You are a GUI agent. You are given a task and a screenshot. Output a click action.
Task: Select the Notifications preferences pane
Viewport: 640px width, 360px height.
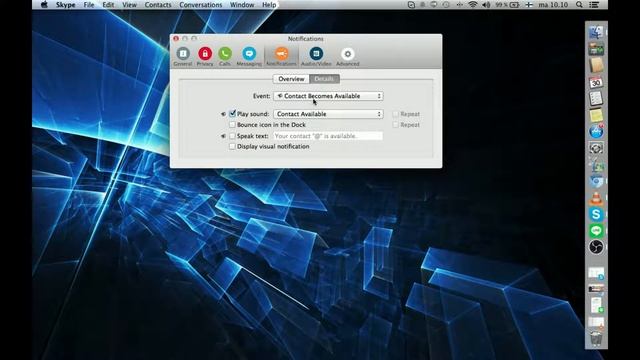(281, 57)
